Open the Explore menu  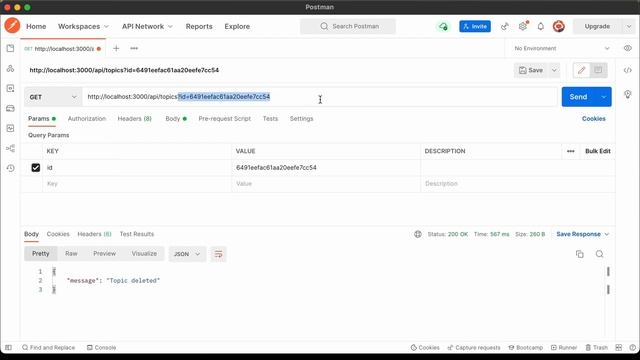[x=237, y=27]
